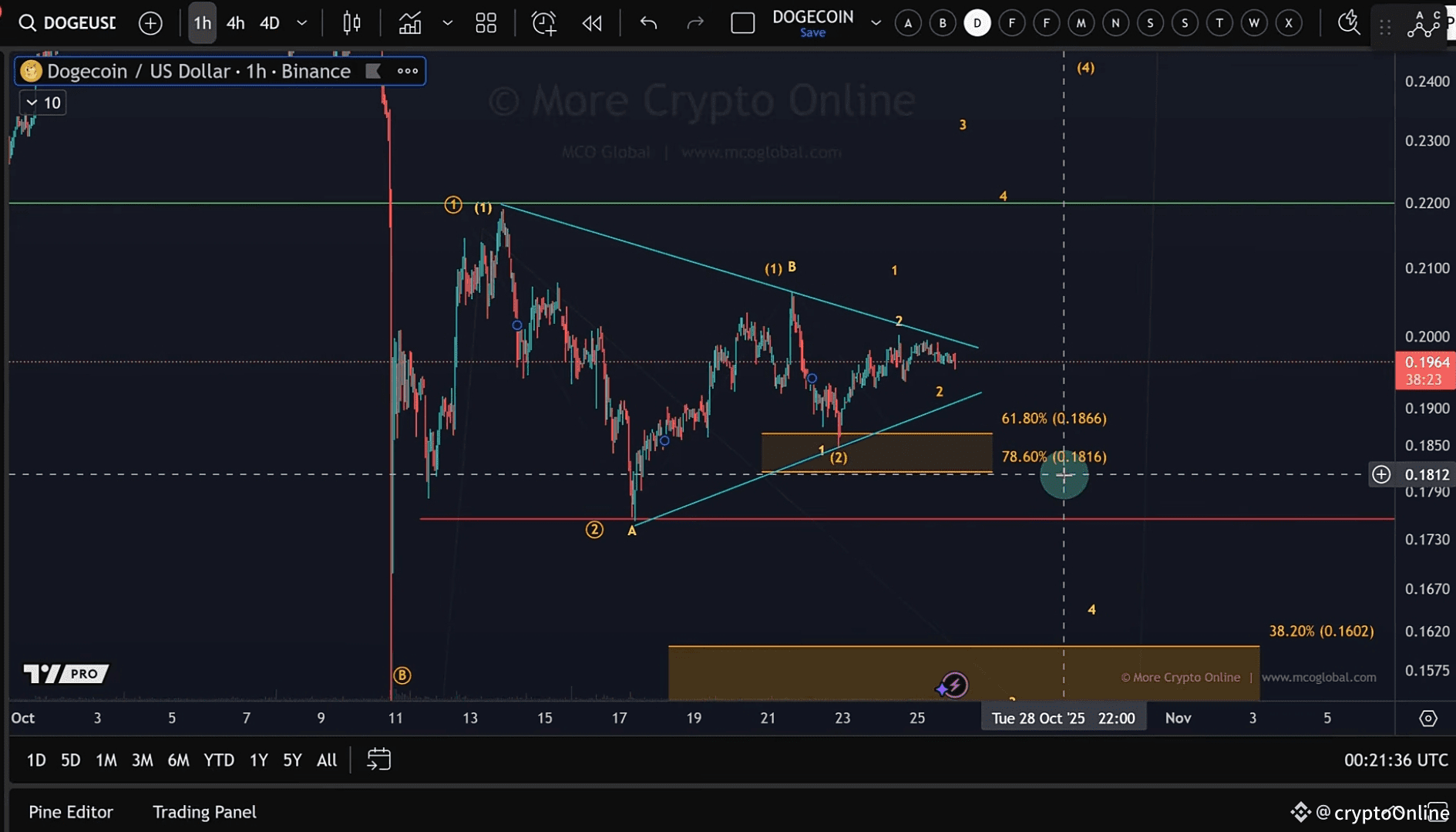Select the circled B wave label
Image resolution: width=1456 pixels, height=832 pixels.
[402, 675]
